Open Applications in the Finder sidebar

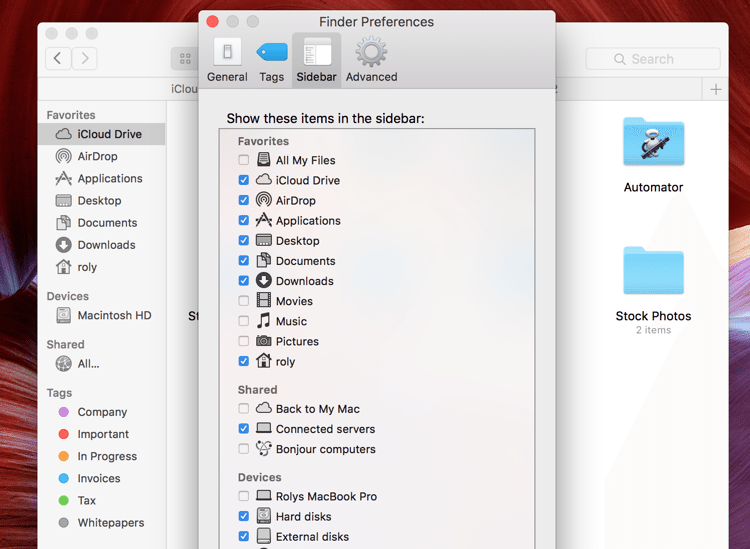pyautogui.click(x=101, y=178)
